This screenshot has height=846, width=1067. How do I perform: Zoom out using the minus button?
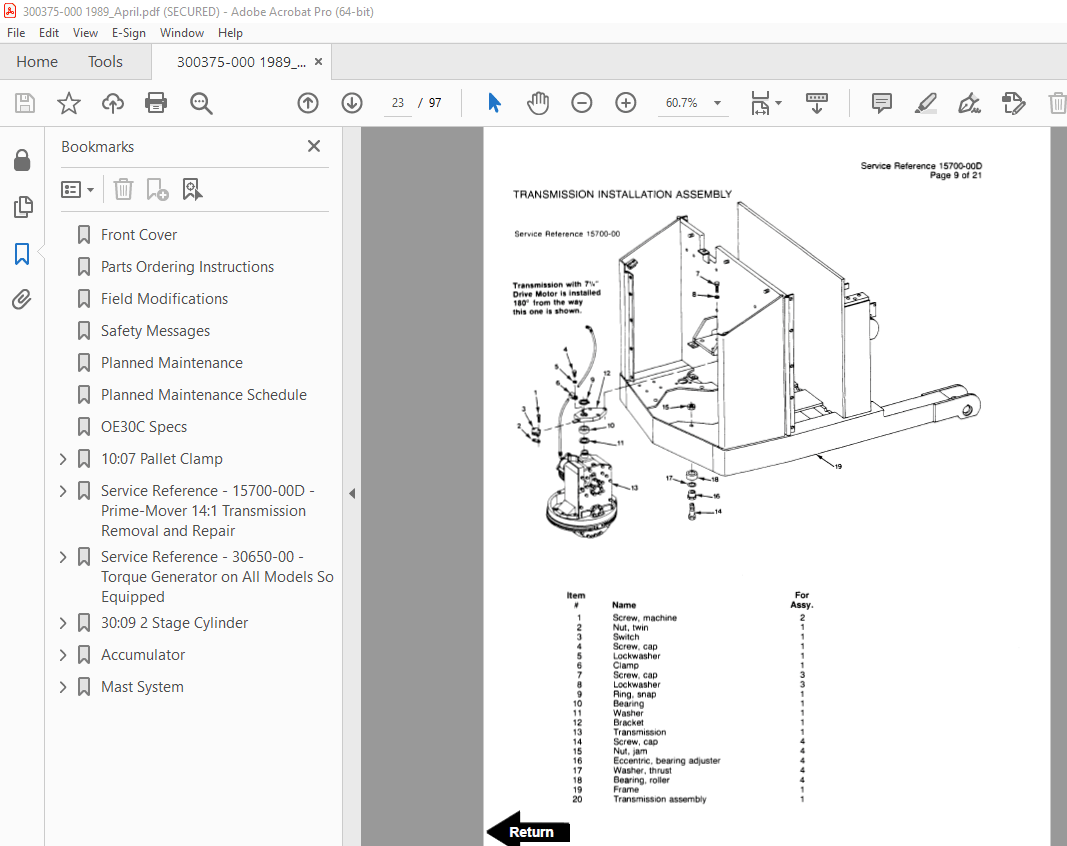(581, 102)
